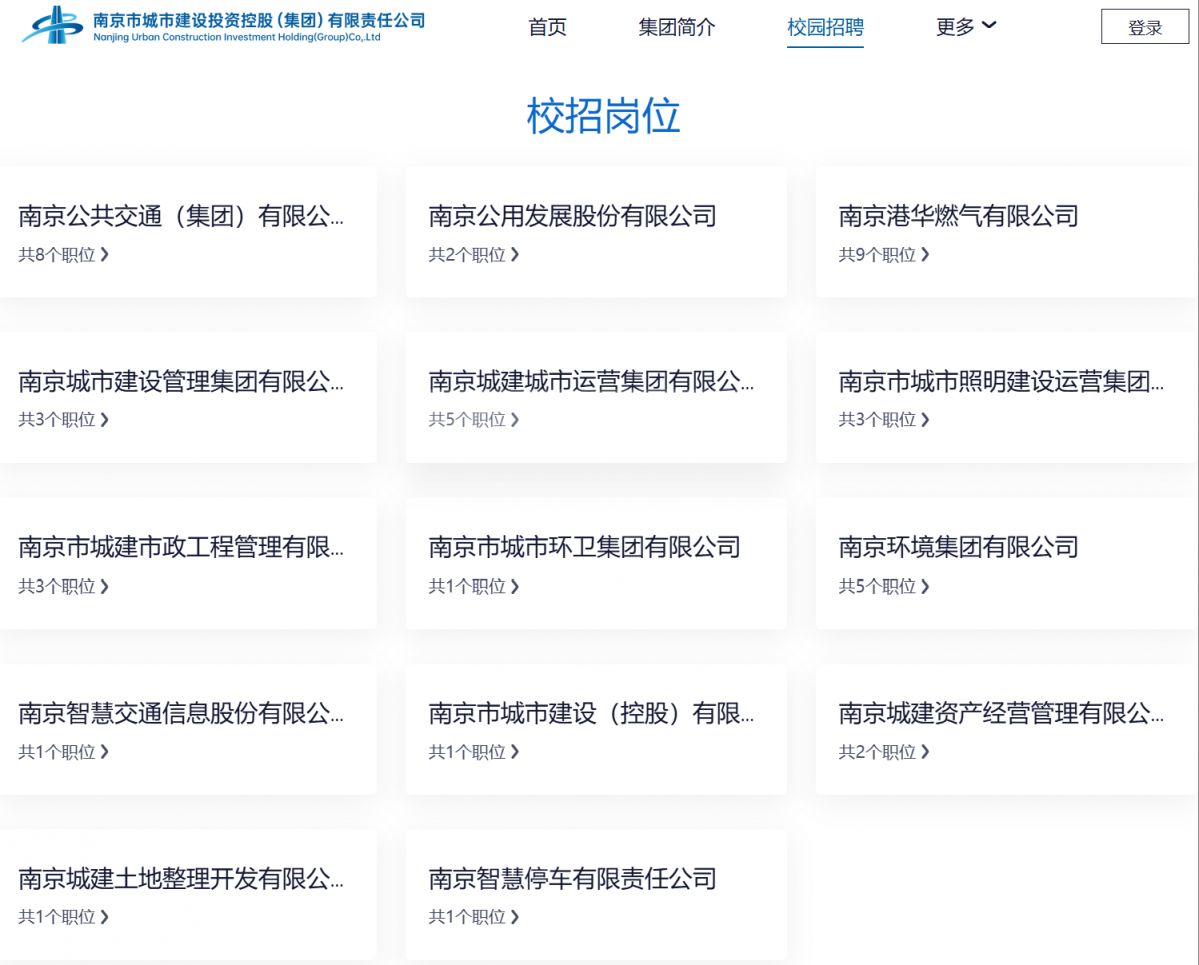View 共8个职位 under 南京公共交通
1199x965 pixels.
click(x=63, y=255)
